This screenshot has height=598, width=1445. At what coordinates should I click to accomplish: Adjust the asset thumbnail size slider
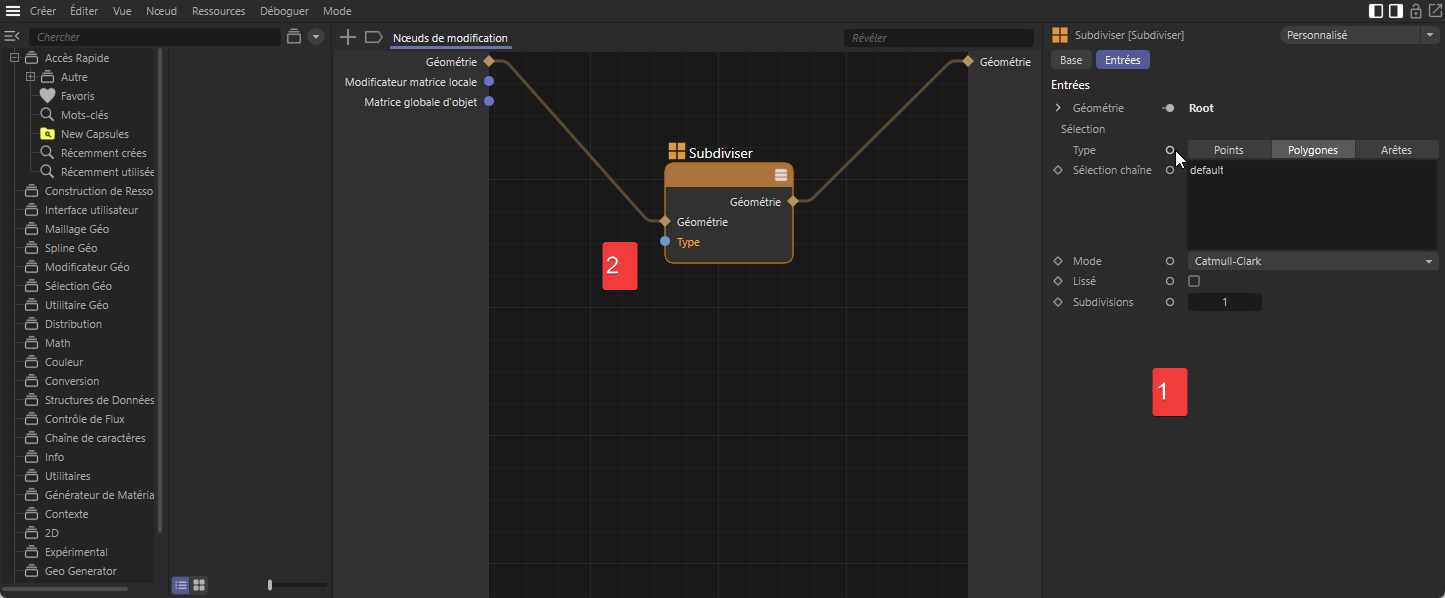click(x=271, y=585)
